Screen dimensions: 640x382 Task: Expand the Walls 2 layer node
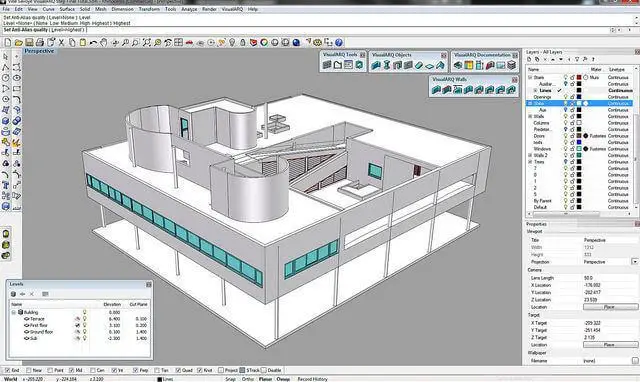(530, 155)
